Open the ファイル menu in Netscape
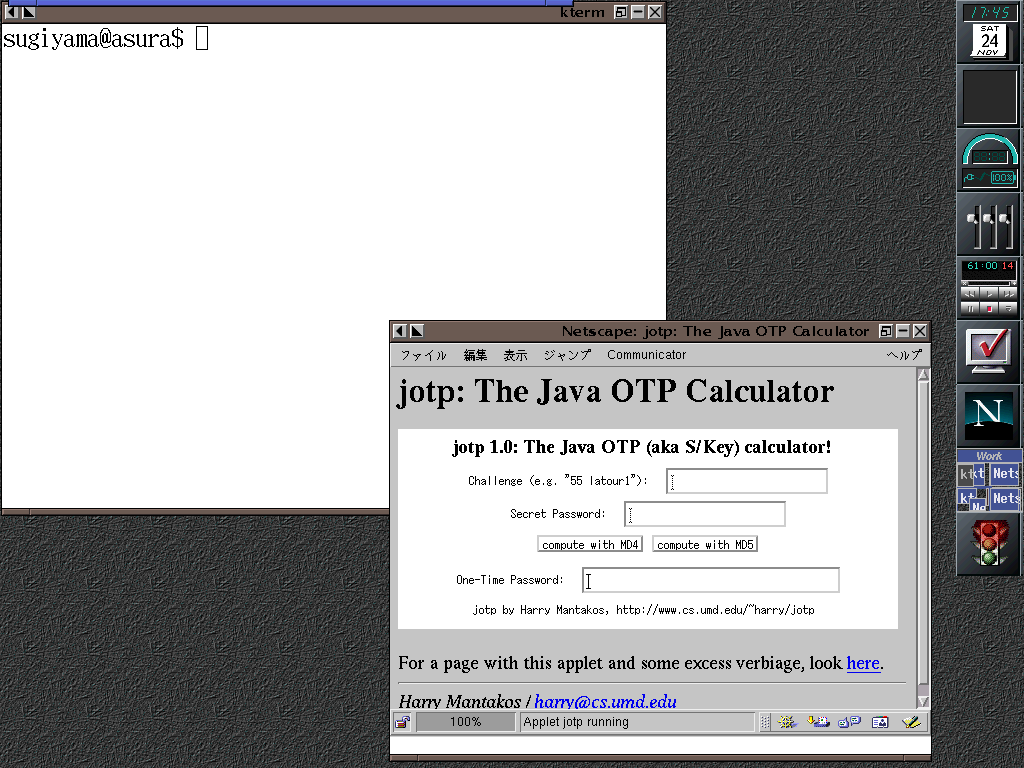1024x768 pixels. [x=423, y=355]
